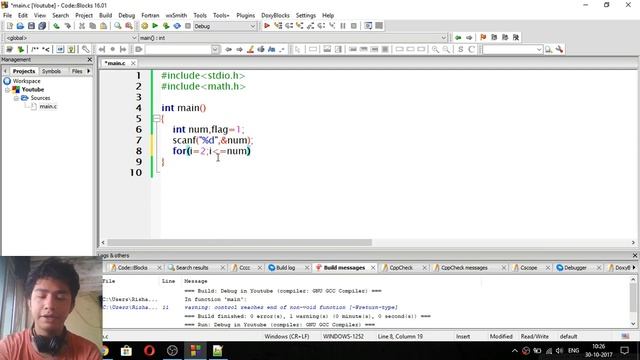Start debugging with red arrow icon
Viewport: 640px width, 360px height.
coord(267,26)
